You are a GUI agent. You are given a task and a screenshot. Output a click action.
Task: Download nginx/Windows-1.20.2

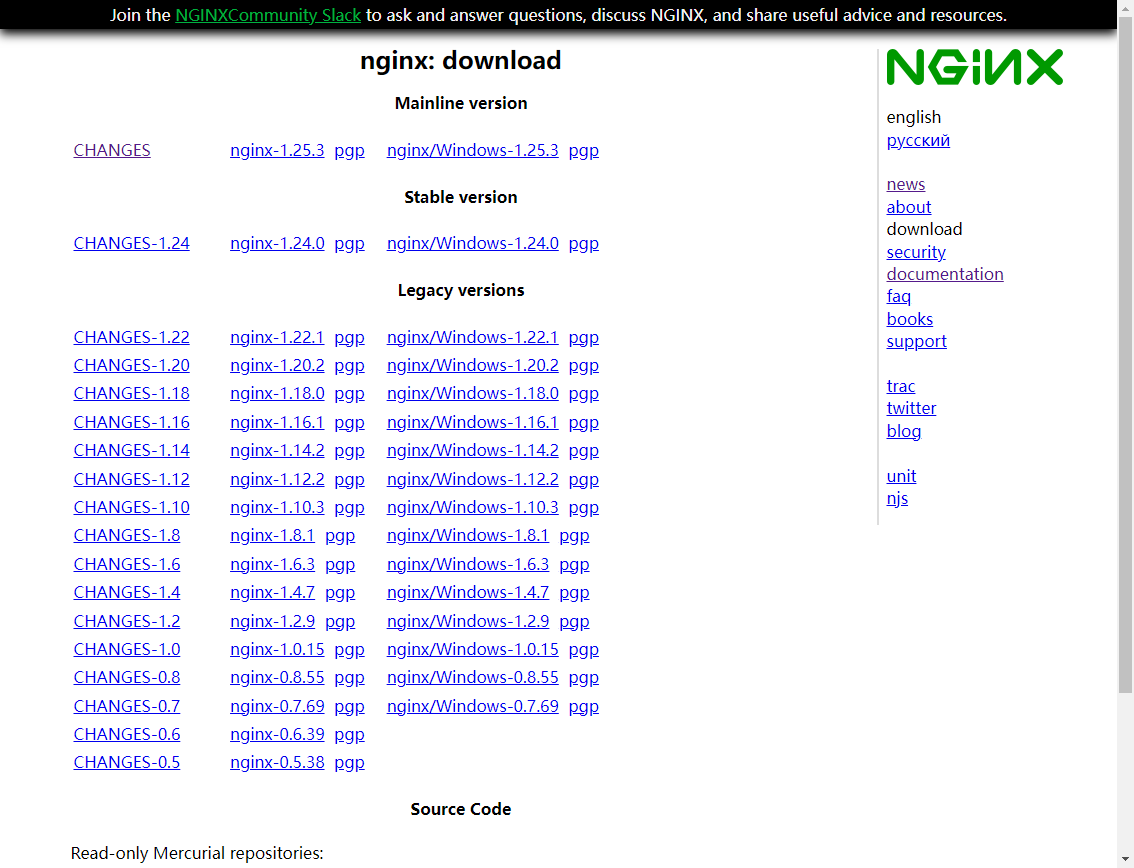(x=472, y=366)
